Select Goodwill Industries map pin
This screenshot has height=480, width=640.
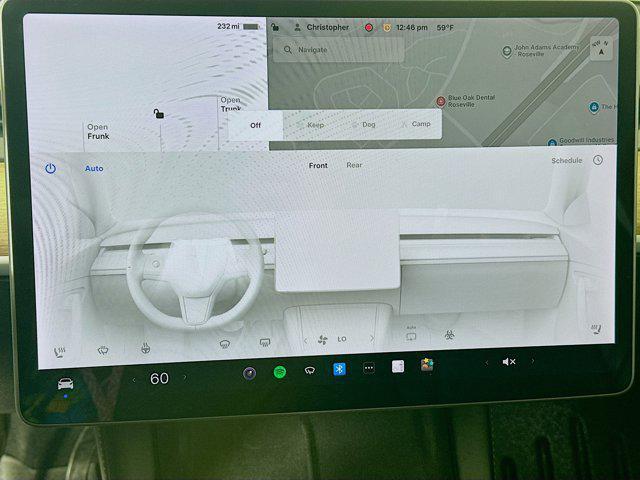click(552, 143)
